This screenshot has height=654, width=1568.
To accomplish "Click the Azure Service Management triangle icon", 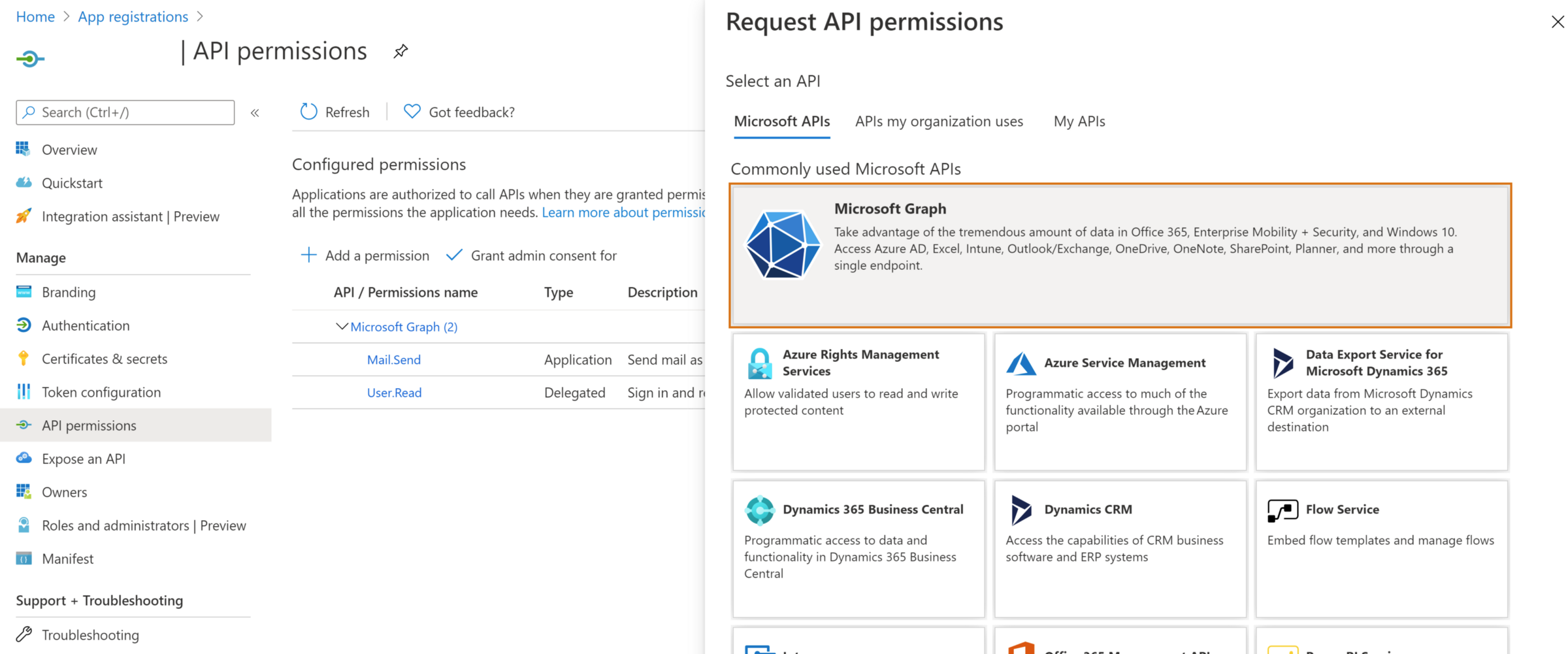I will [1021, 363].
